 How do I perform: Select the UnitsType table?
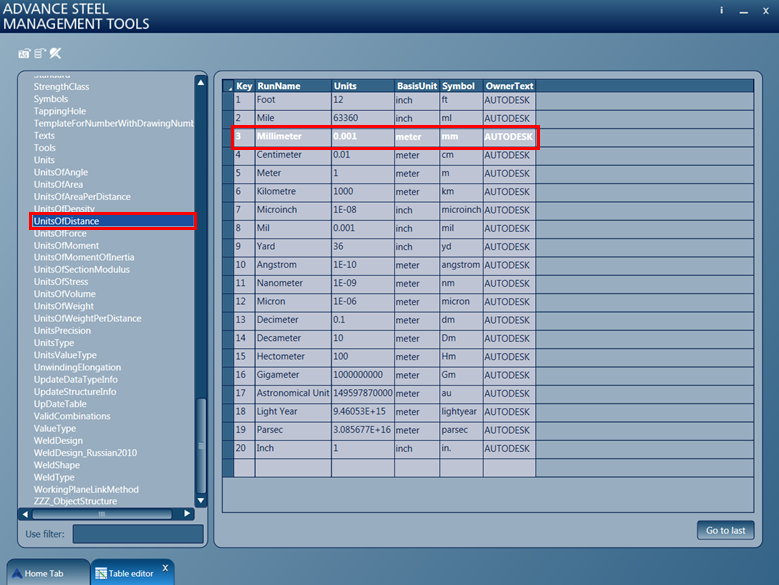click(x=54, y=343)
